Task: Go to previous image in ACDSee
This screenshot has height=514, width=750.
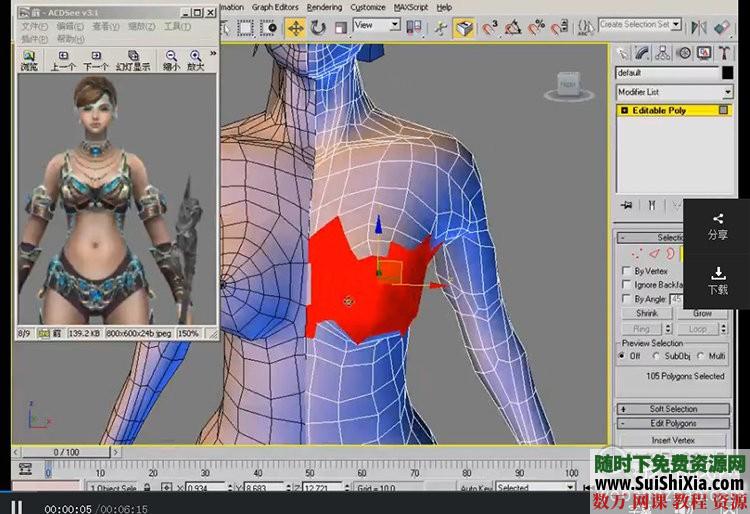Action: click(63, 61)
